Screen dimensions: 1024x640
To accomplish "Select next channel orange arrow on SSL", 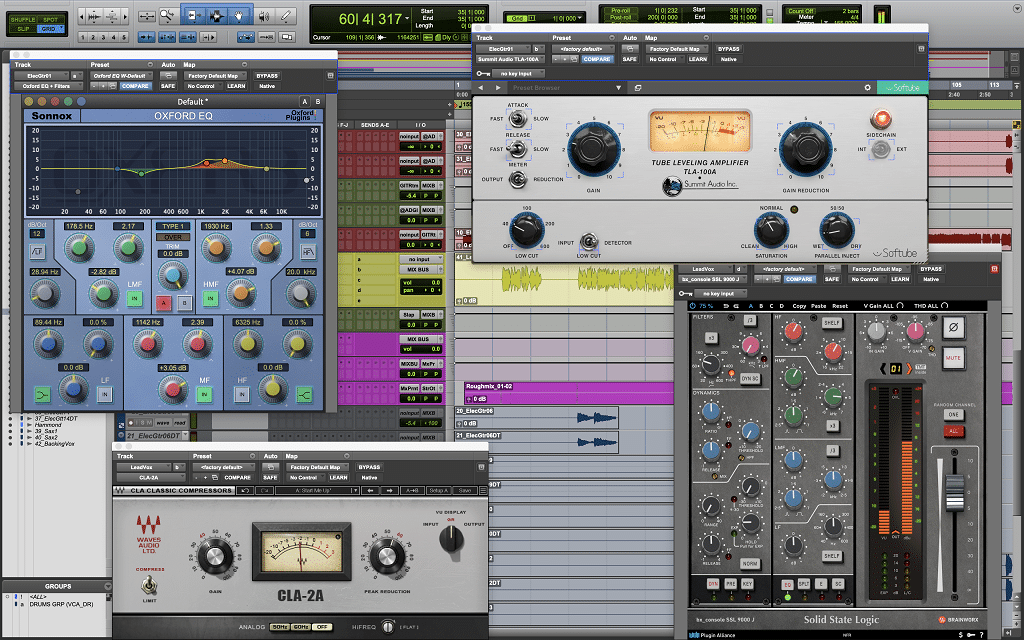I will tap(908, 369).
